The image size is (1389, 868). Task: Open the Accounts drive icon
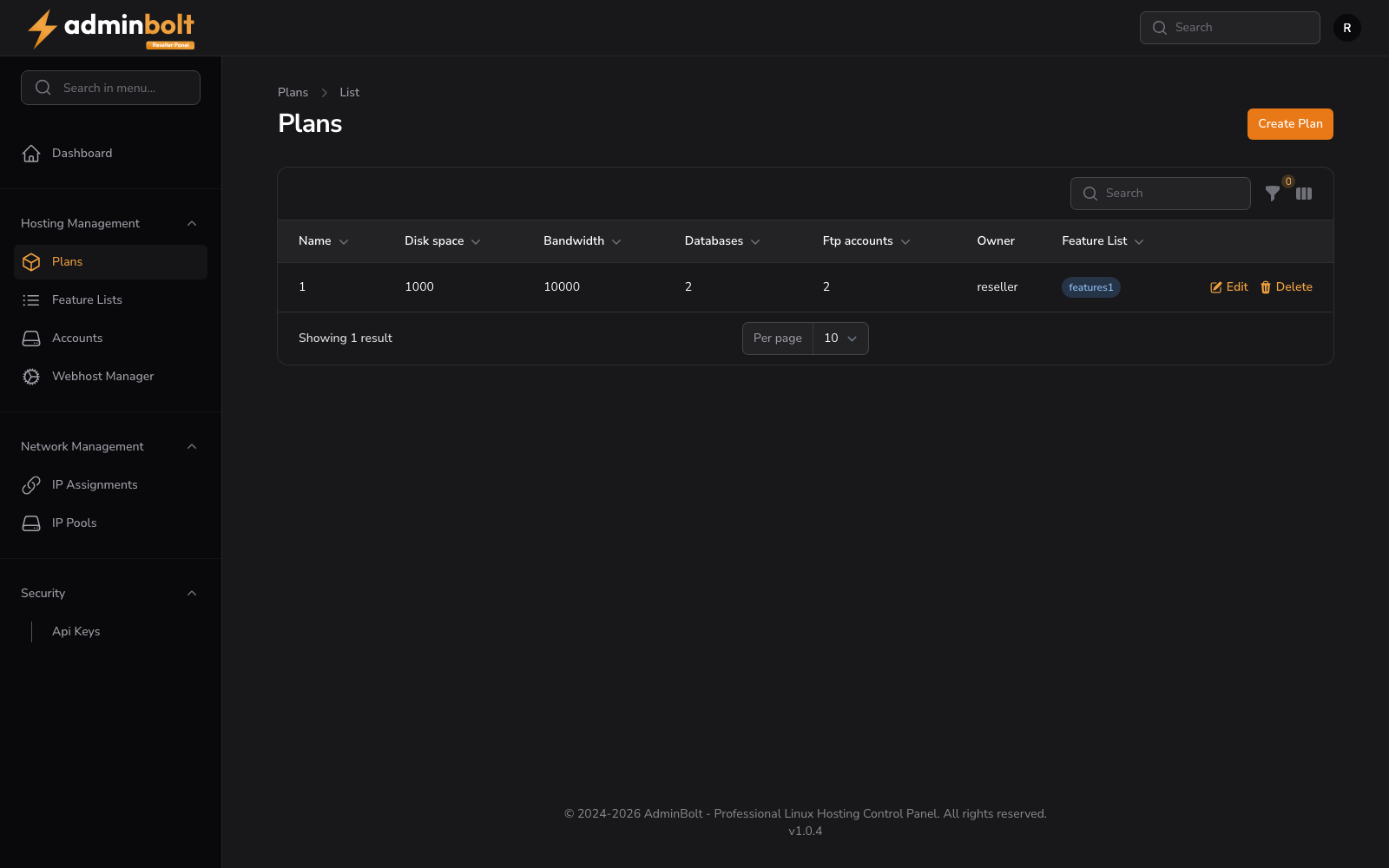point(31,339)
